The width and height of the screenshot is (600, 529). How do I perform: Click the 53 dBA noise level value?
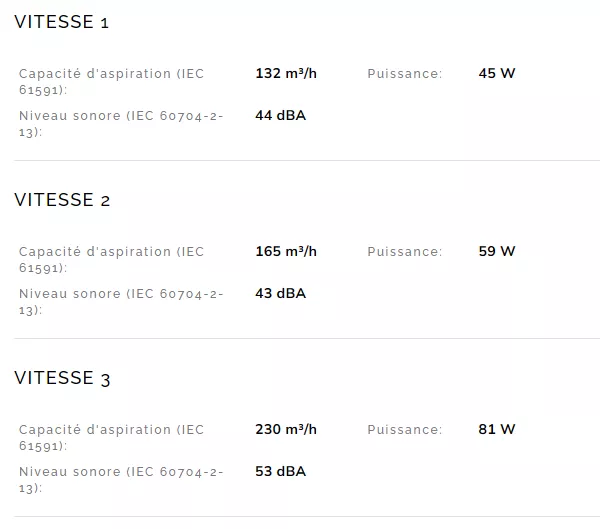pyautogui.click(x=280, y=471)
